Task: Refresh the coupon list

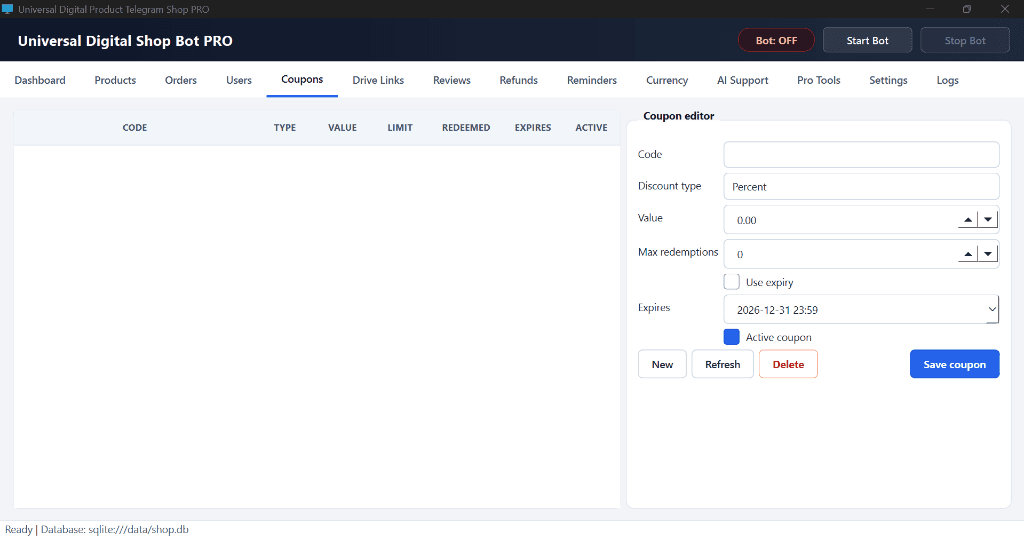Action: click(x=722, y=365)
